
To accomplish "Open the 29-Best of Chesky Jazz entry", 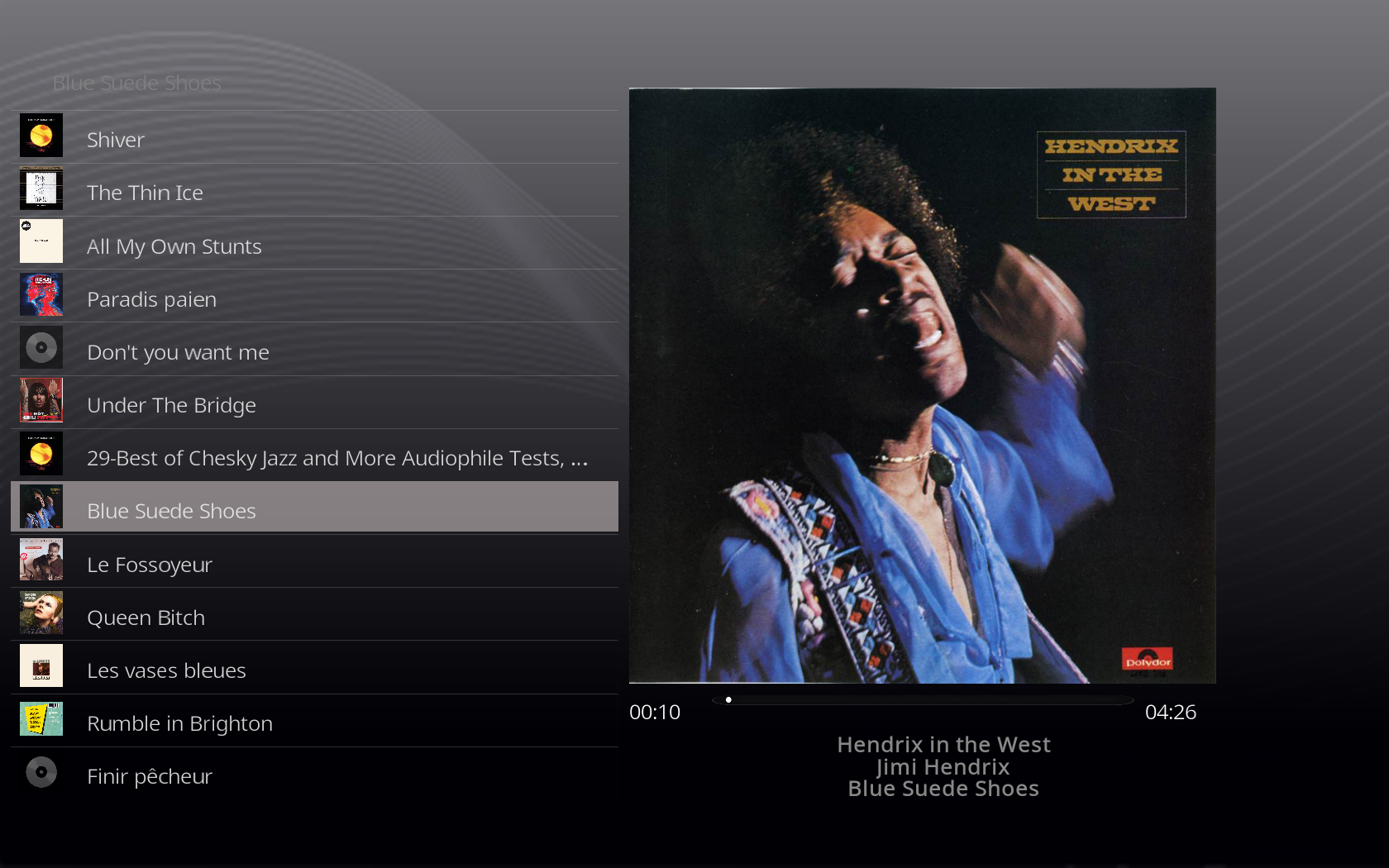I will (314, 455).
